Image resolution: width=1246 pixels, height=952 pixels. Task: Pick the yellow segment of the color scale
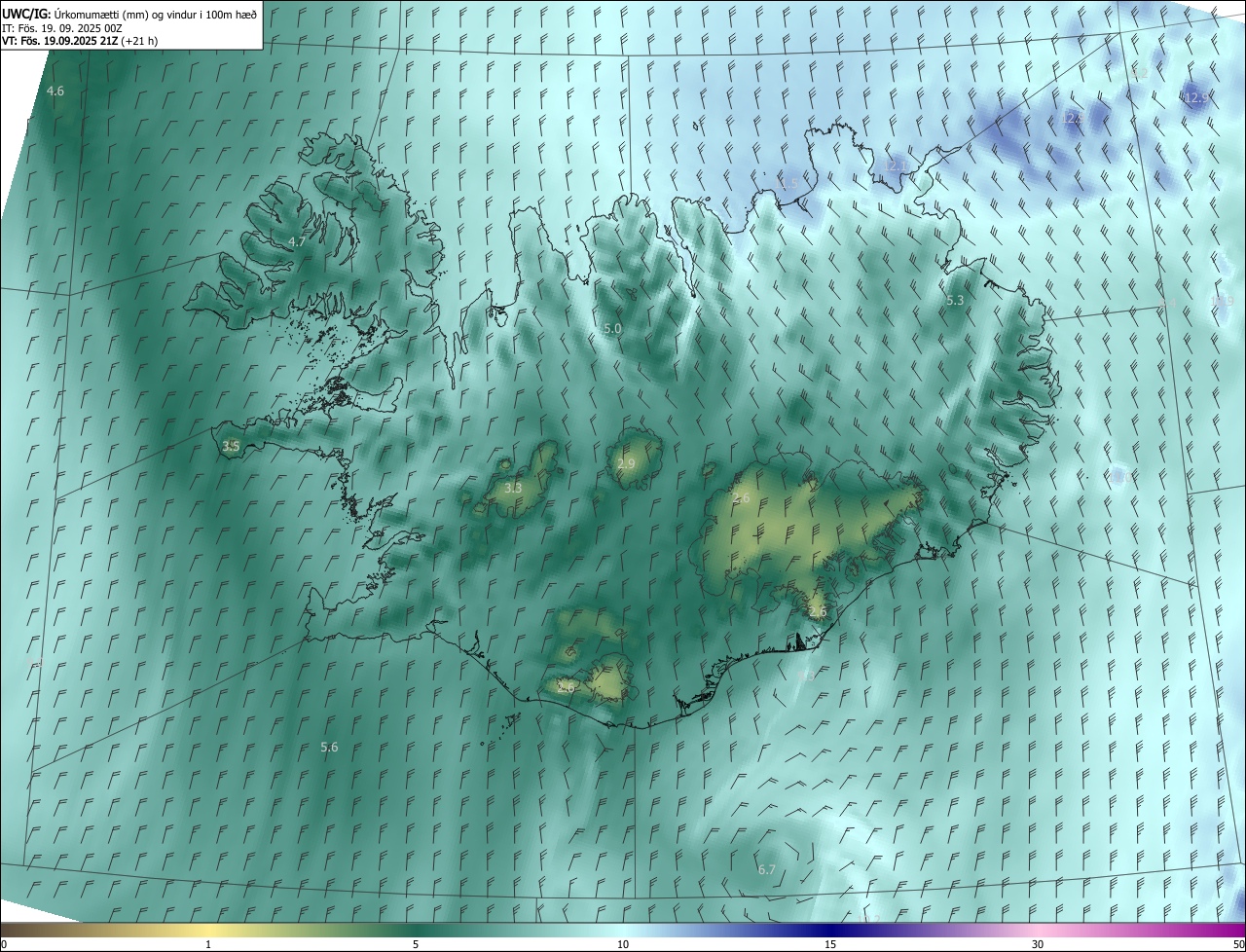coord(209,930)
